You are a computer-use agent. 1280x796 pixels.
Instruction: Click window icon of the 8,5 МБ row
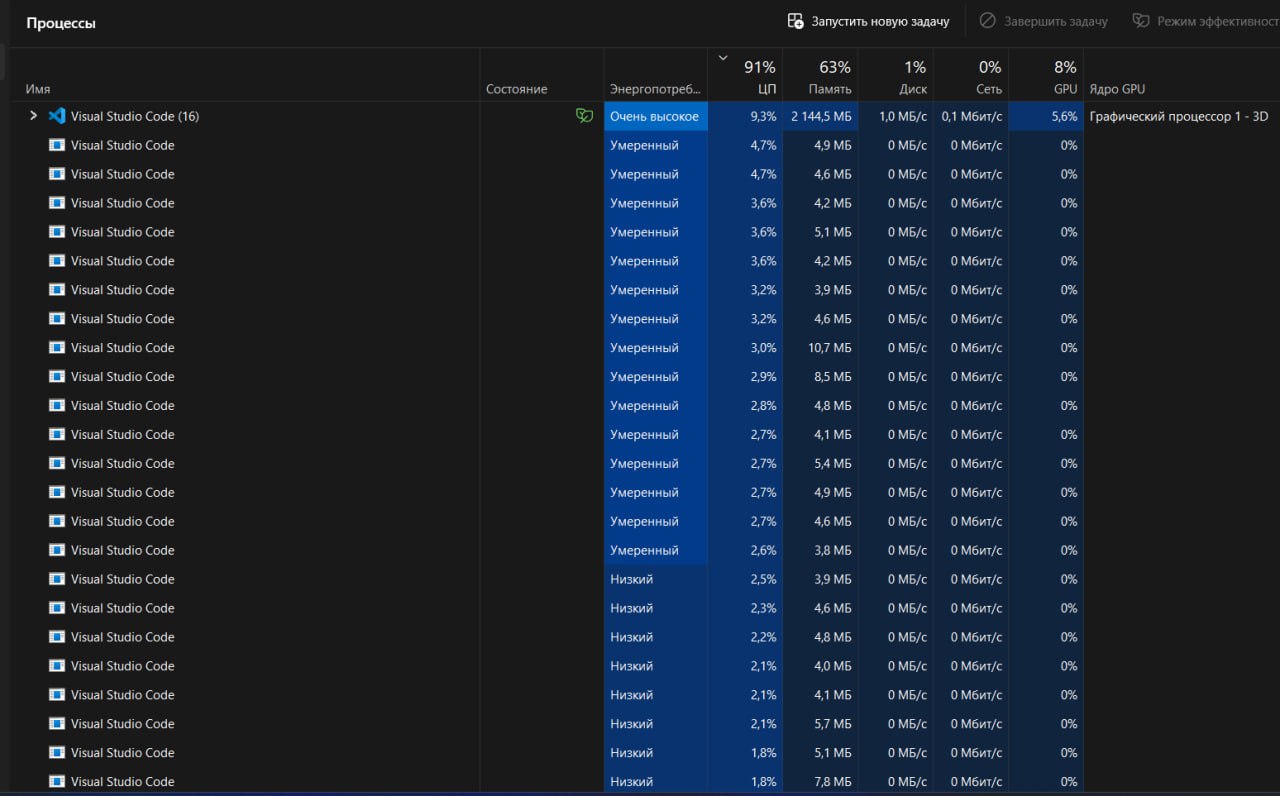tap(57, 377)
